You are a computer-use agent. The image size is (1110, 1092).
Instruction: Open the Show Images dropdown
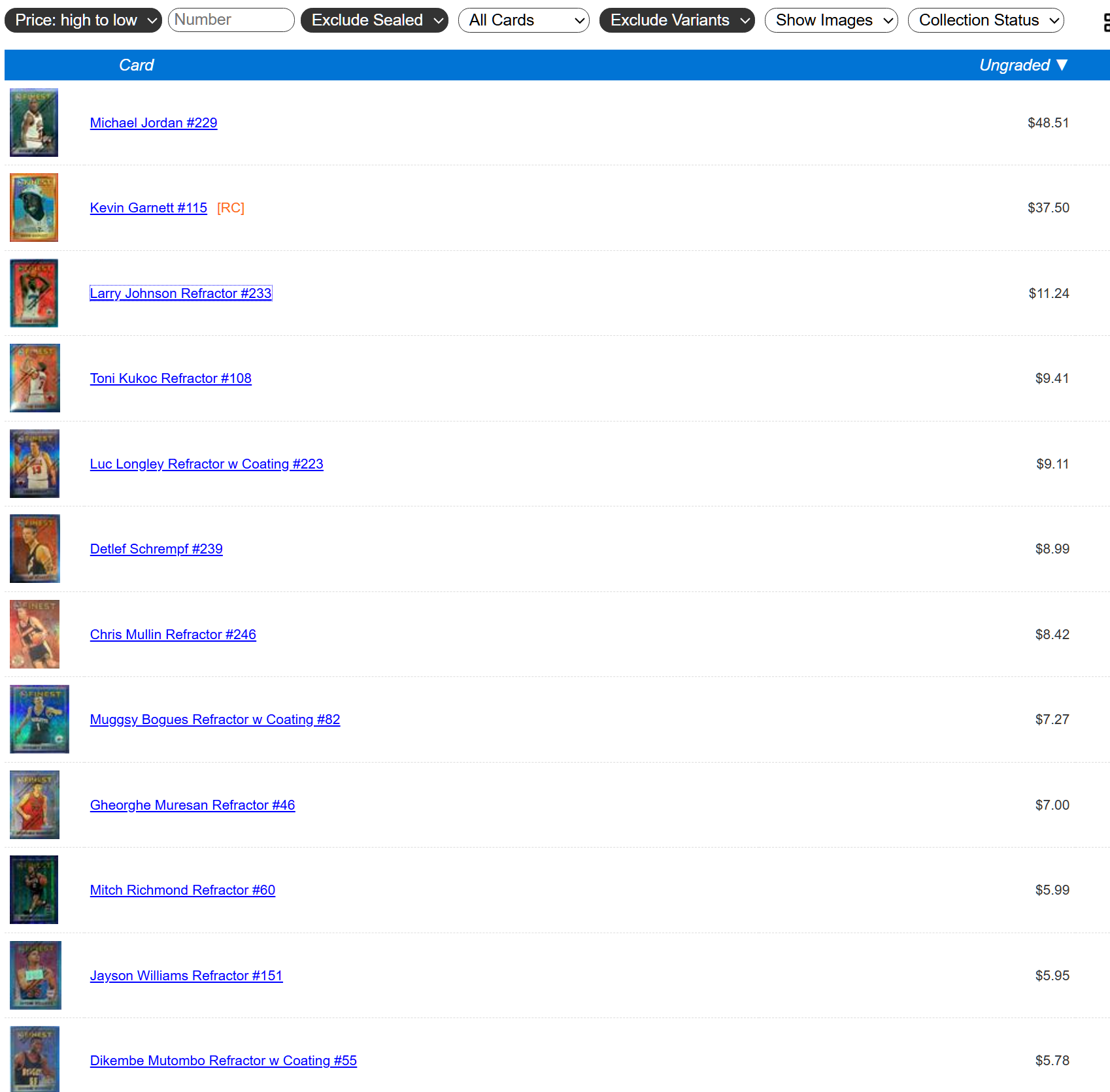click(831, 20)
